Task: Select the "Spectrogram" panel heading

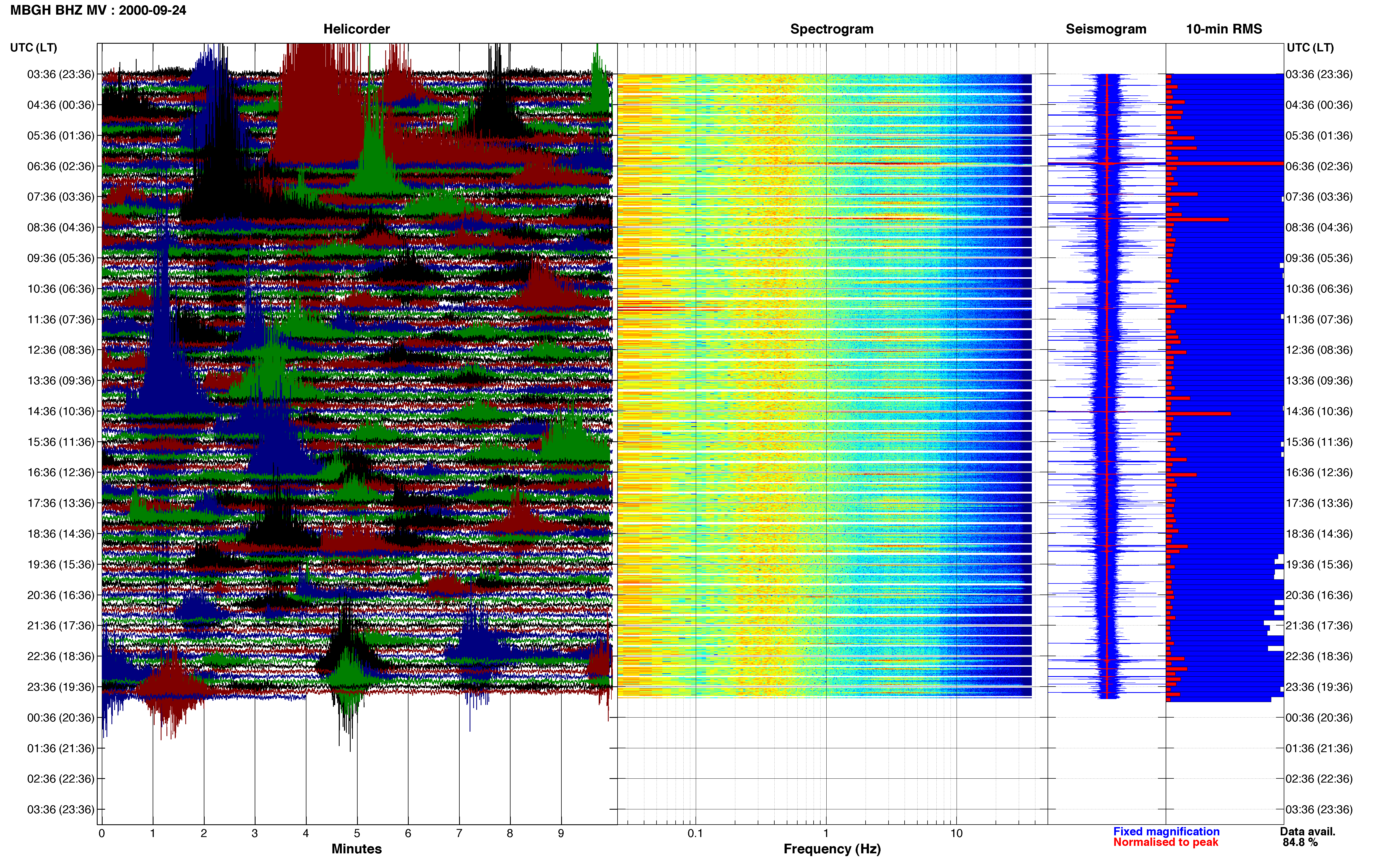Action: tap(832, 29)
